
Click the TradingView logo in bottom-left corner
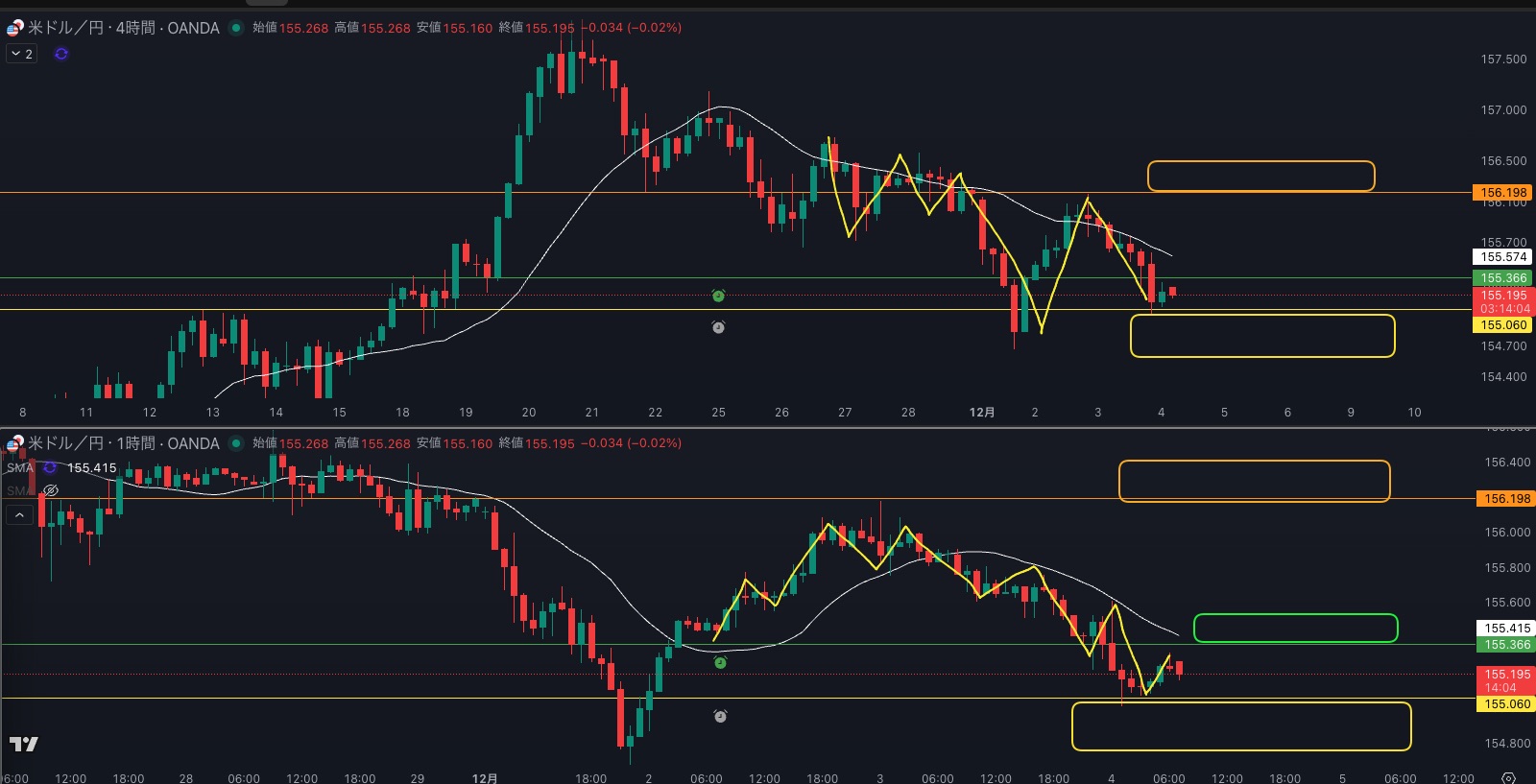pyautogui.click(x=24, y=744)
